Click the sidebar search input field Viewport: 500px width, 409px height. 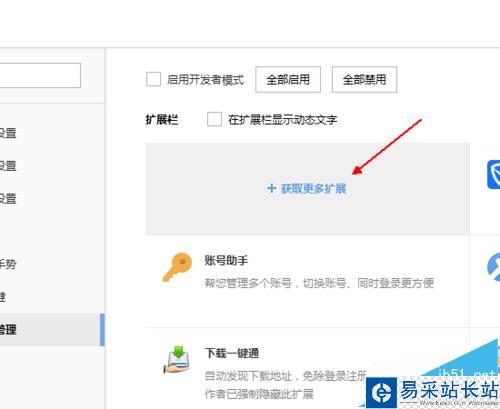point(40,75)
